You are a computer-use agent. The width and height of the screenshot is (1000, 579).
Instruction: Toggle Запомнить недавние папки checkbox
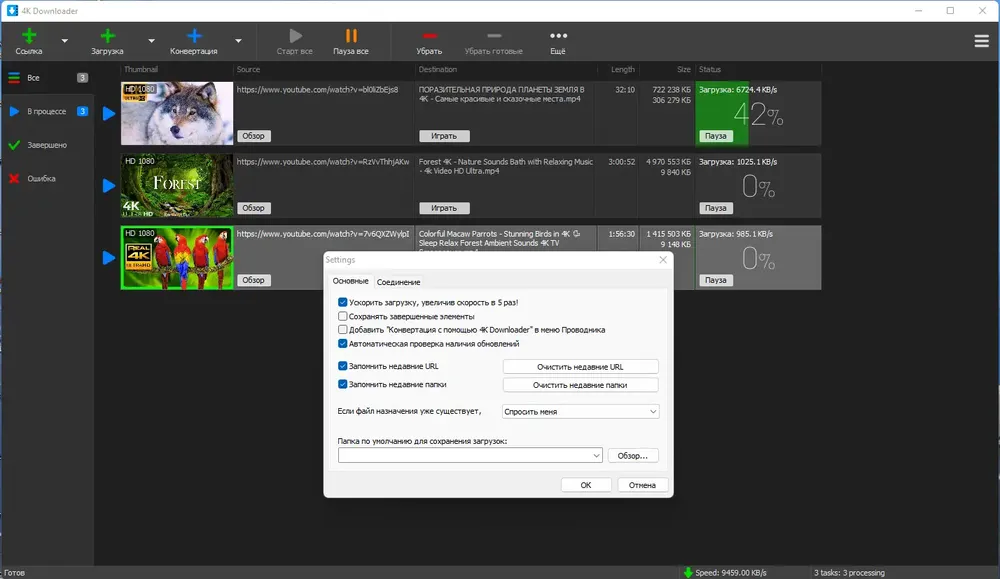coord(342,385)
